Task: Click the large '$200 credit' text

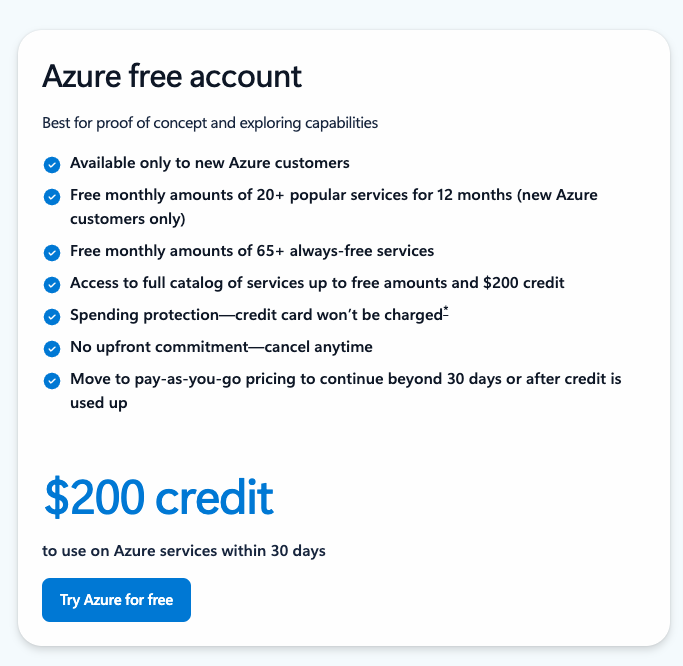Action: tap(159, 497)
